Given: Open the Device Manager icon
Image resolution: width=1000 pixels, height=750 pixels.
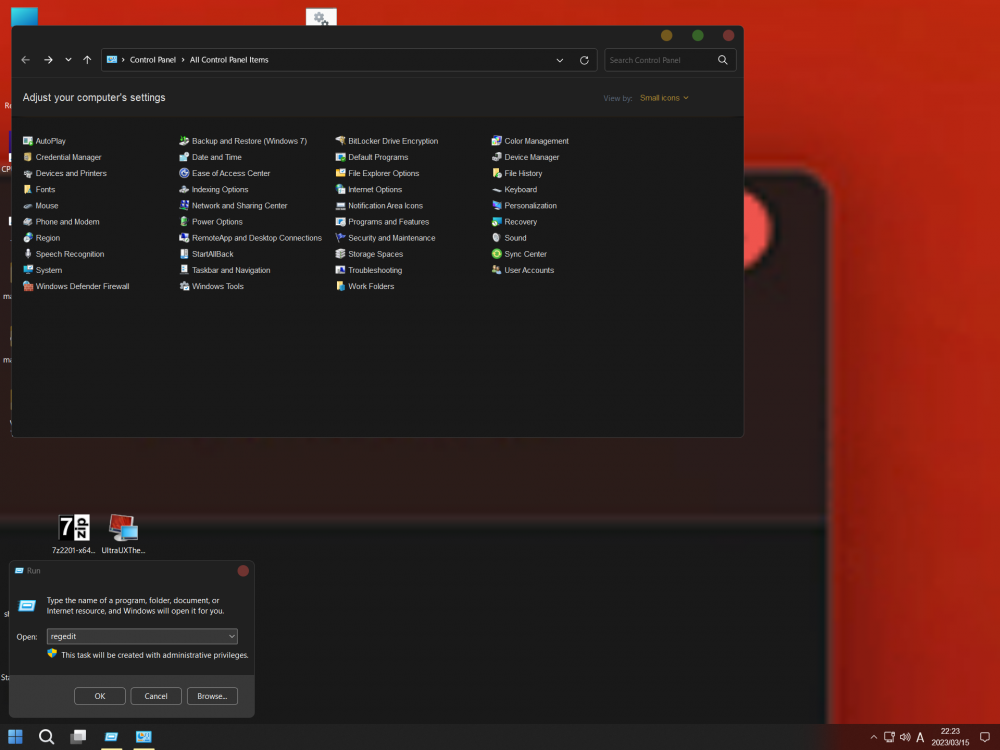Looking at the screenshot, I should coord(496,157).
